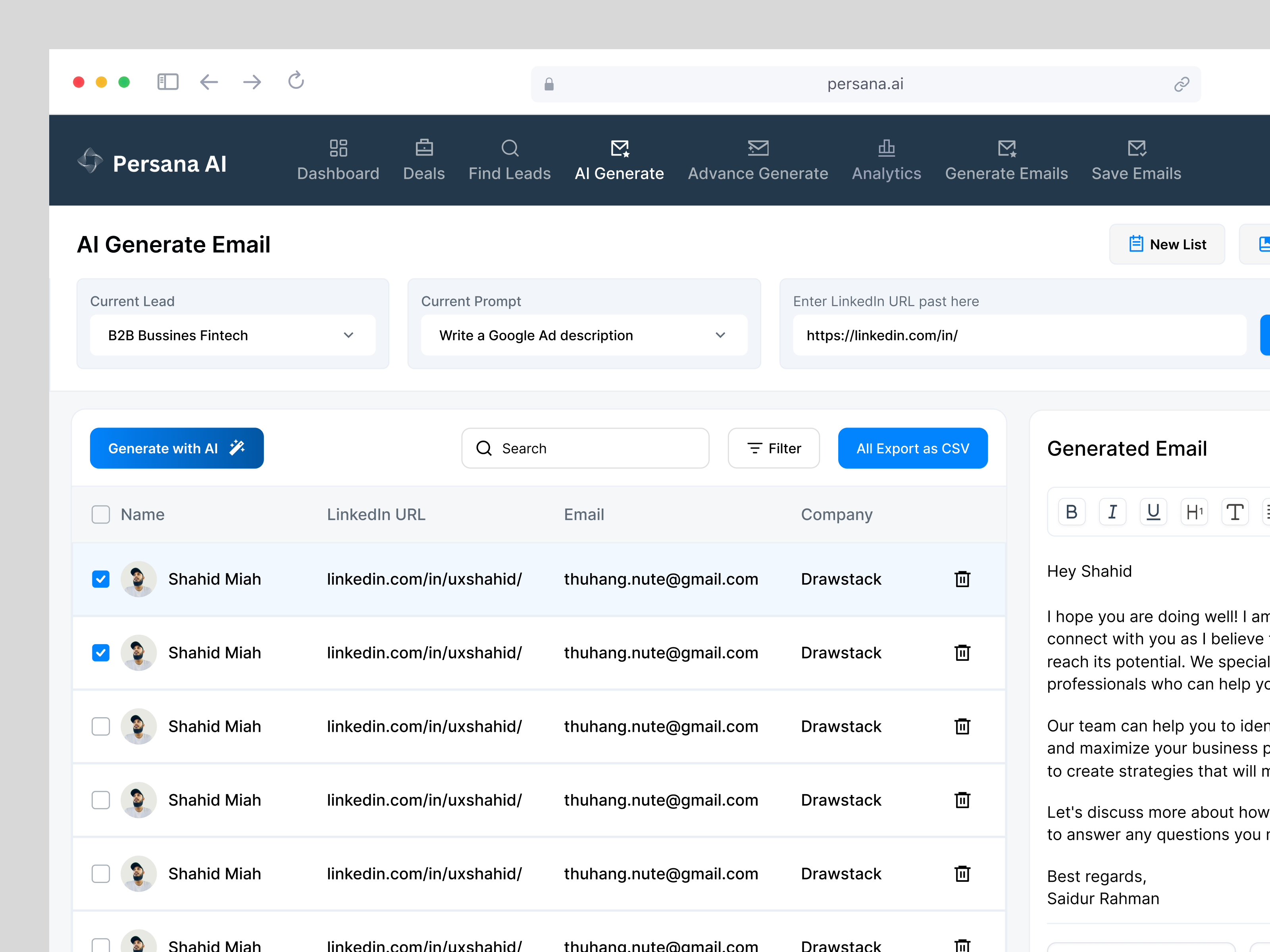
Task: Click inside the LinkedIn URL input field
Action: (1016, 335)
